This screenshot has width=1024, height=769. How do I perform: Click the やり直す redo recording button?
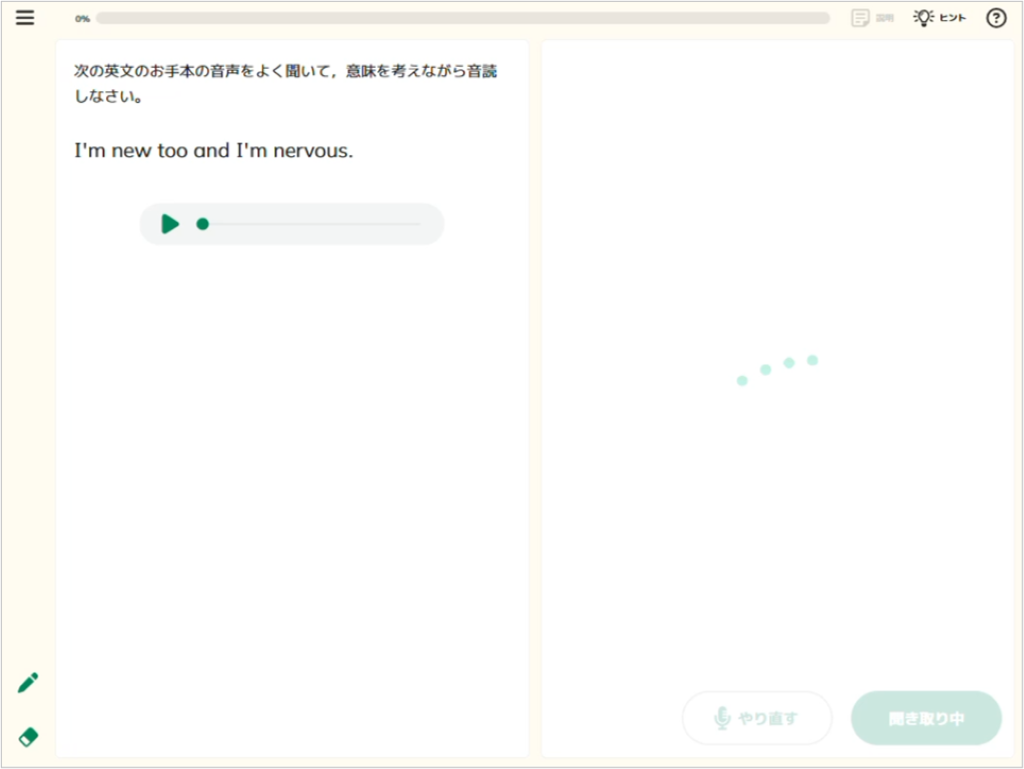(757, 718)
